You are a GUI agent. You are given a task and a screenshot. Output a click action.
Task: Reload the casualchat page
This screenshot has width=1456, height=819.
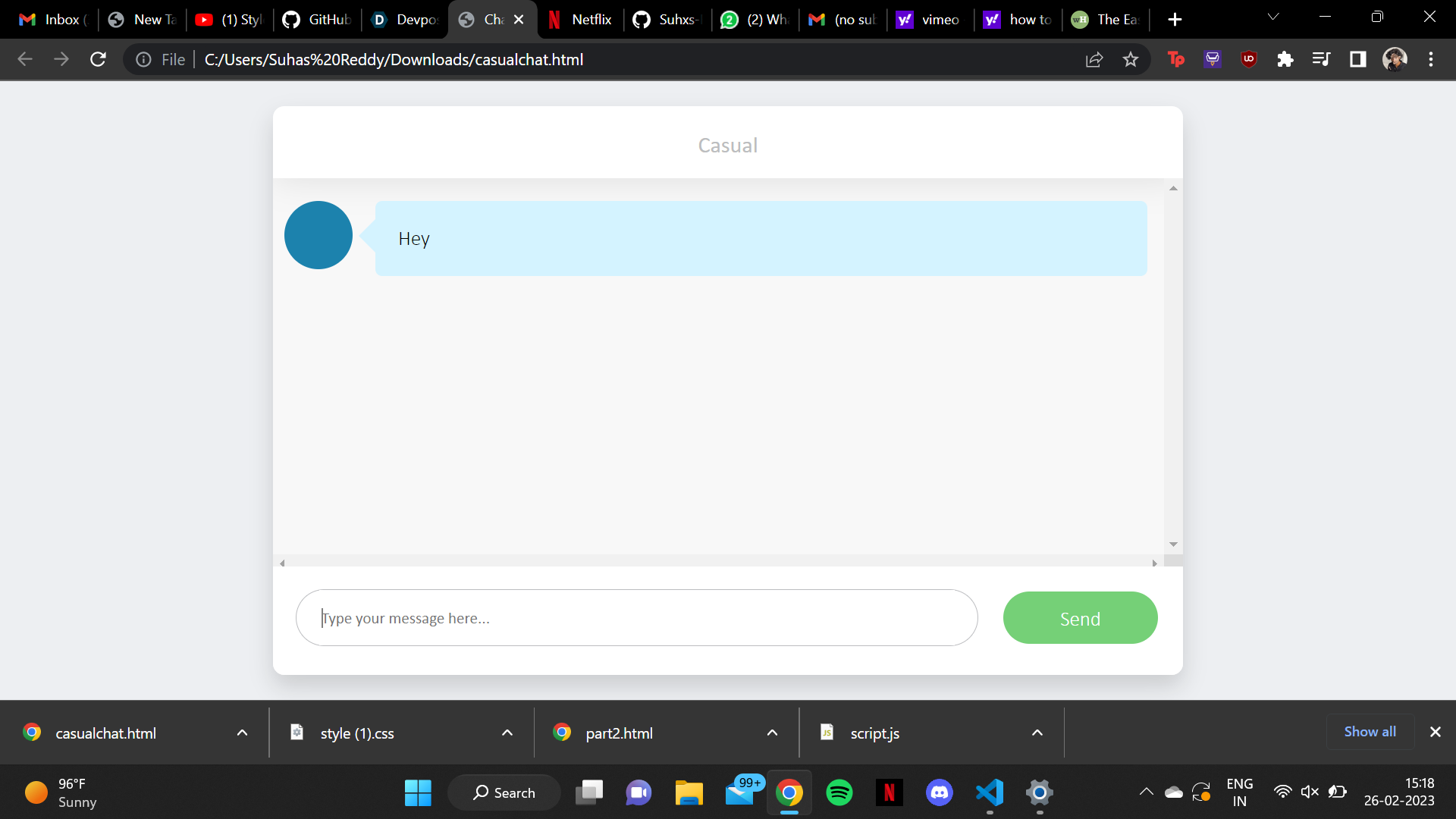pos(98,59)
